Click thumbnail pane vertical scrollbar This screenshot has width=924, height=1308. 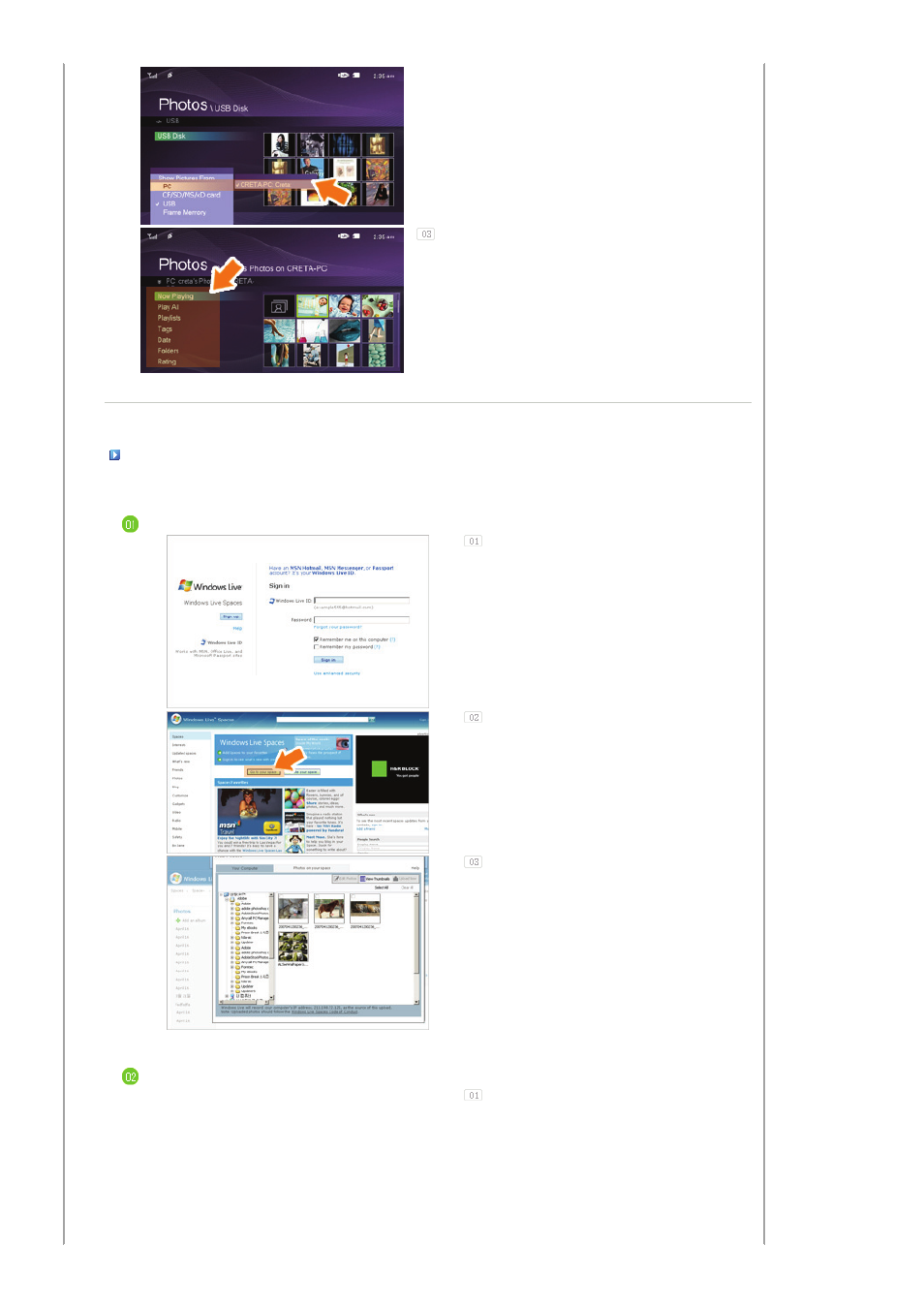[417, 948]
